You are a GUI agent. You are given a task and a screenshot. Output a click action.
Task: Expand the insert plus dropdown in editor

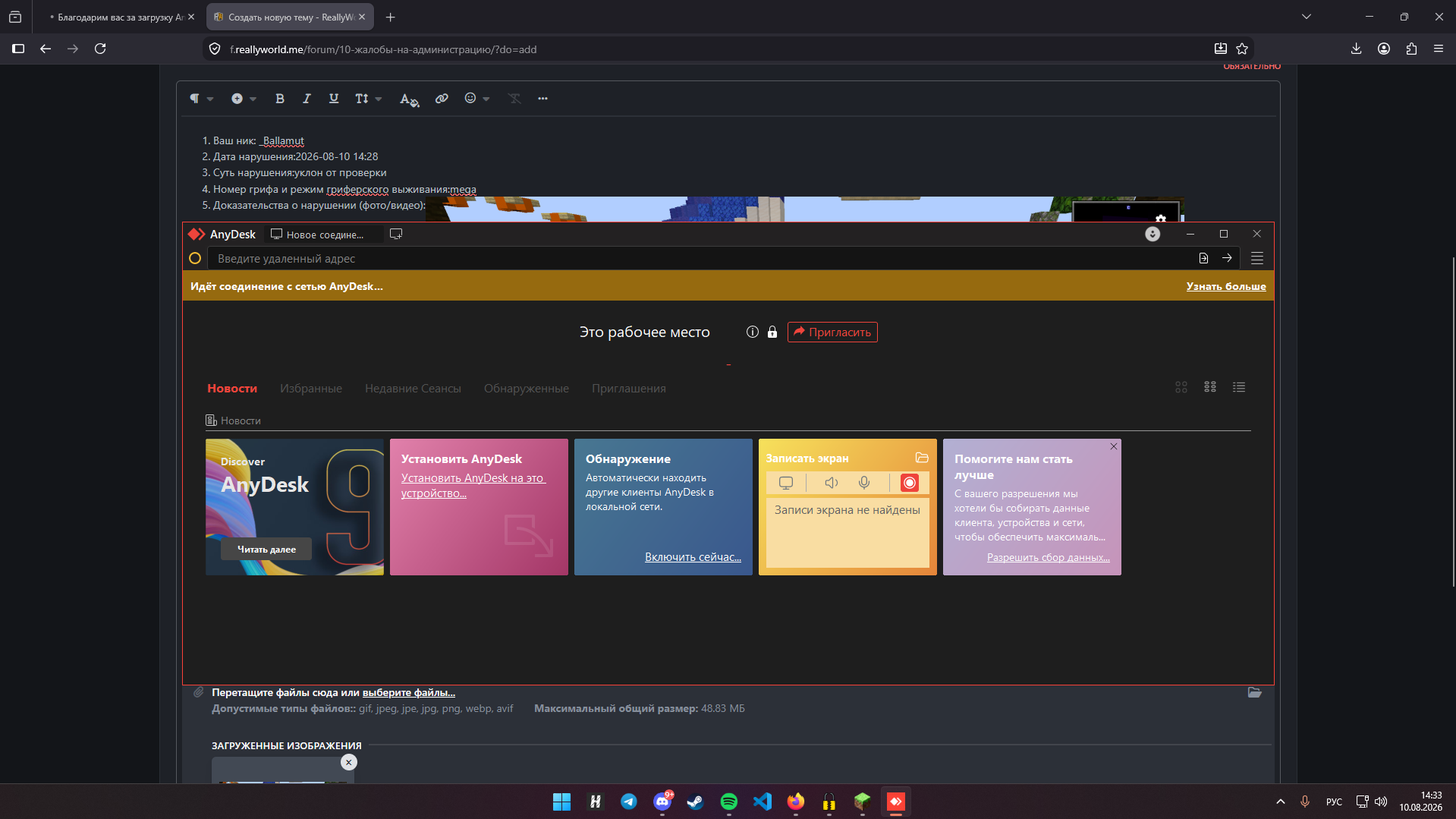coord(244,99)
